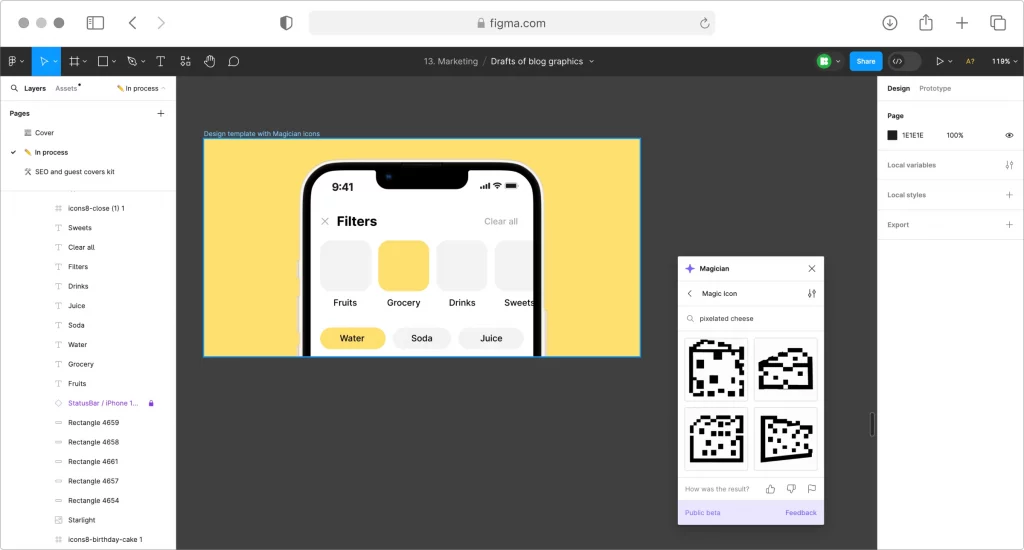Give thumbs up to result
The width and height of the screenshot is (1024, 550).
[x=771, y=489]
